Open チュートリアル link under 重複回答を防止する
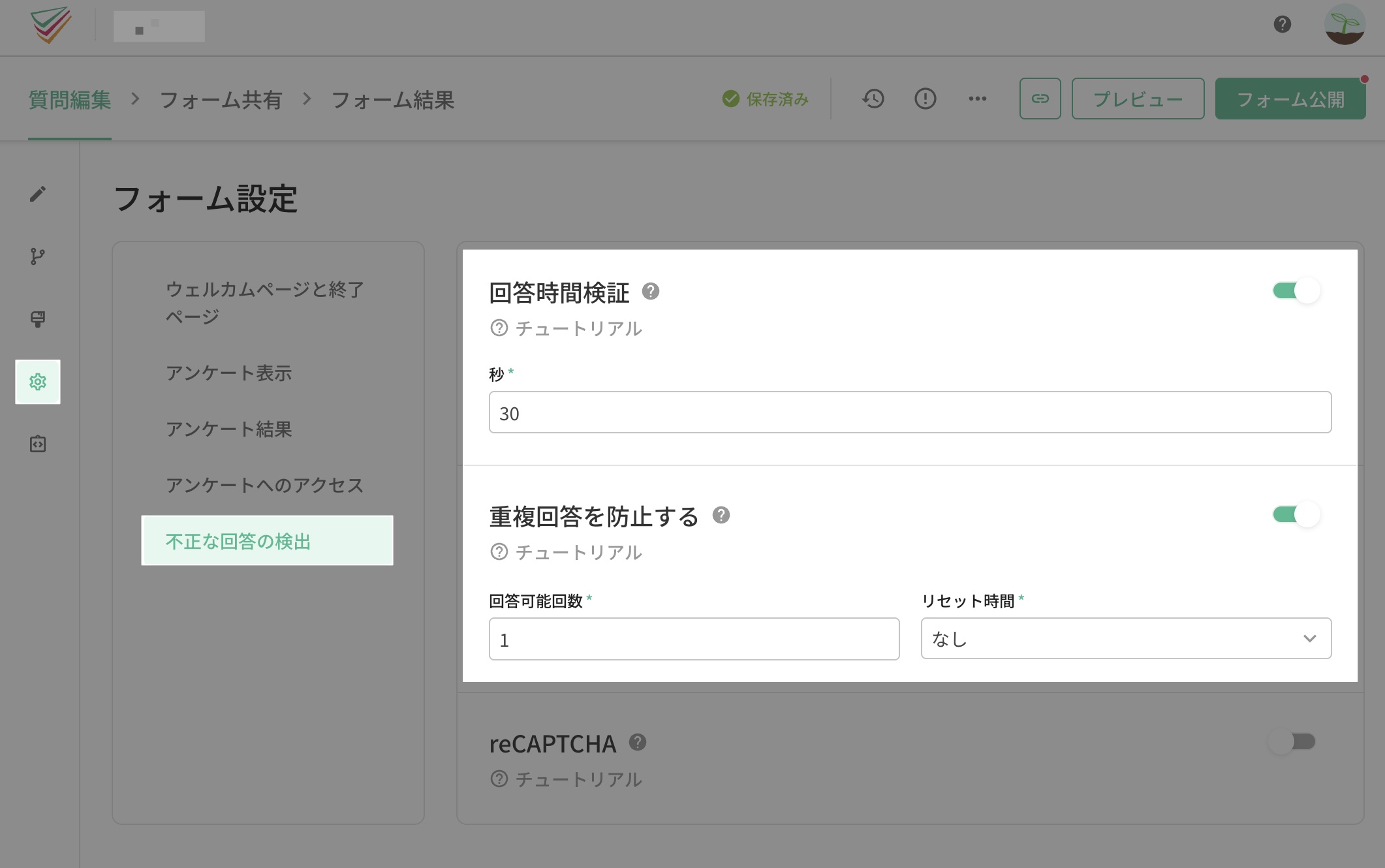 (x=567, y=552)
